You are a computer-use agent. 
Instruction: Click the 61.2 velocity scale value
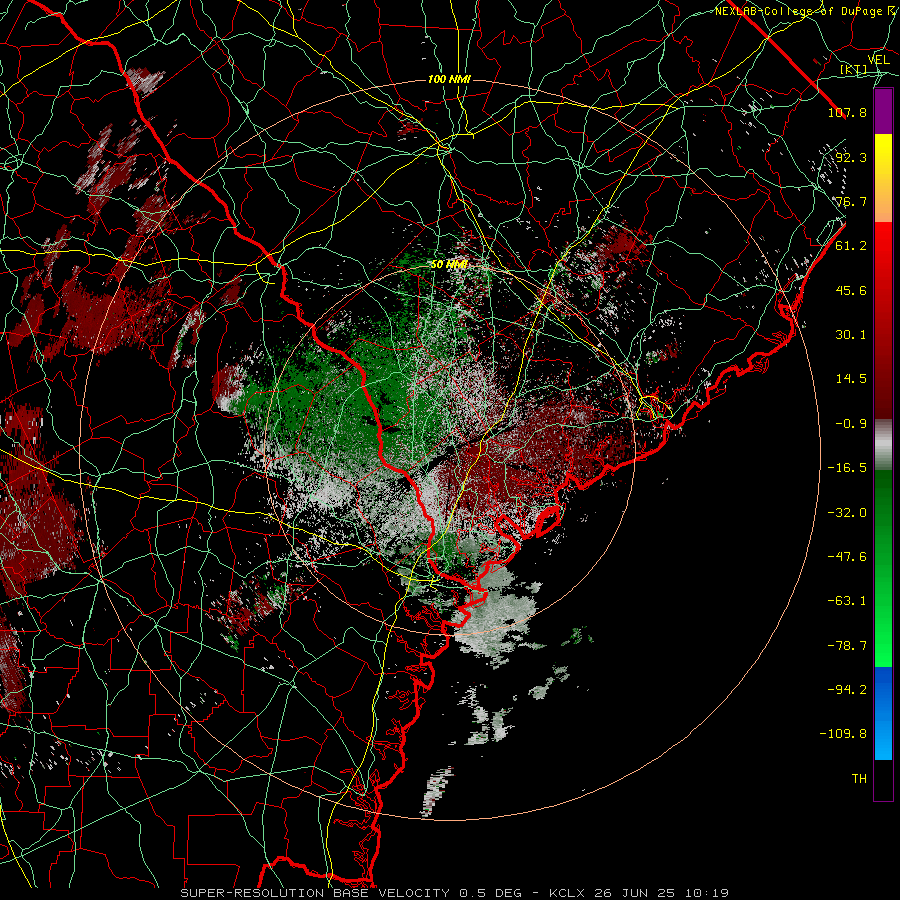(x=851, y=246)
